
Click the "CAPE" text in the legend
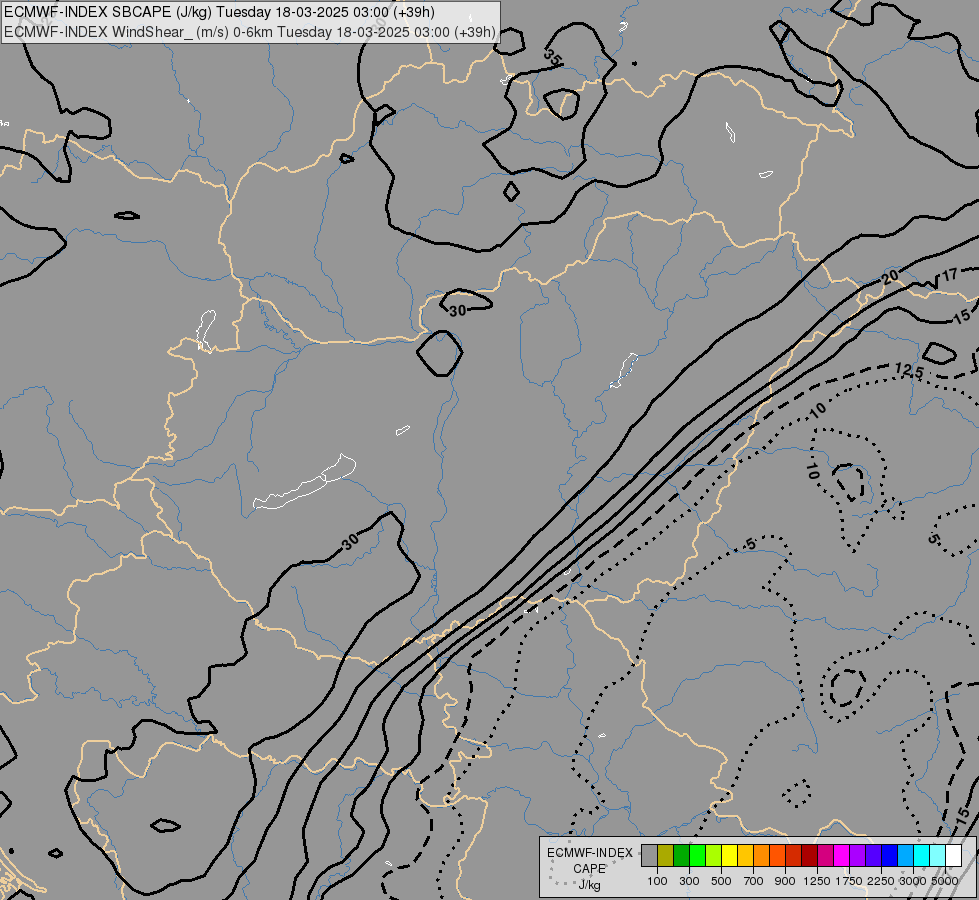[589, 869]
